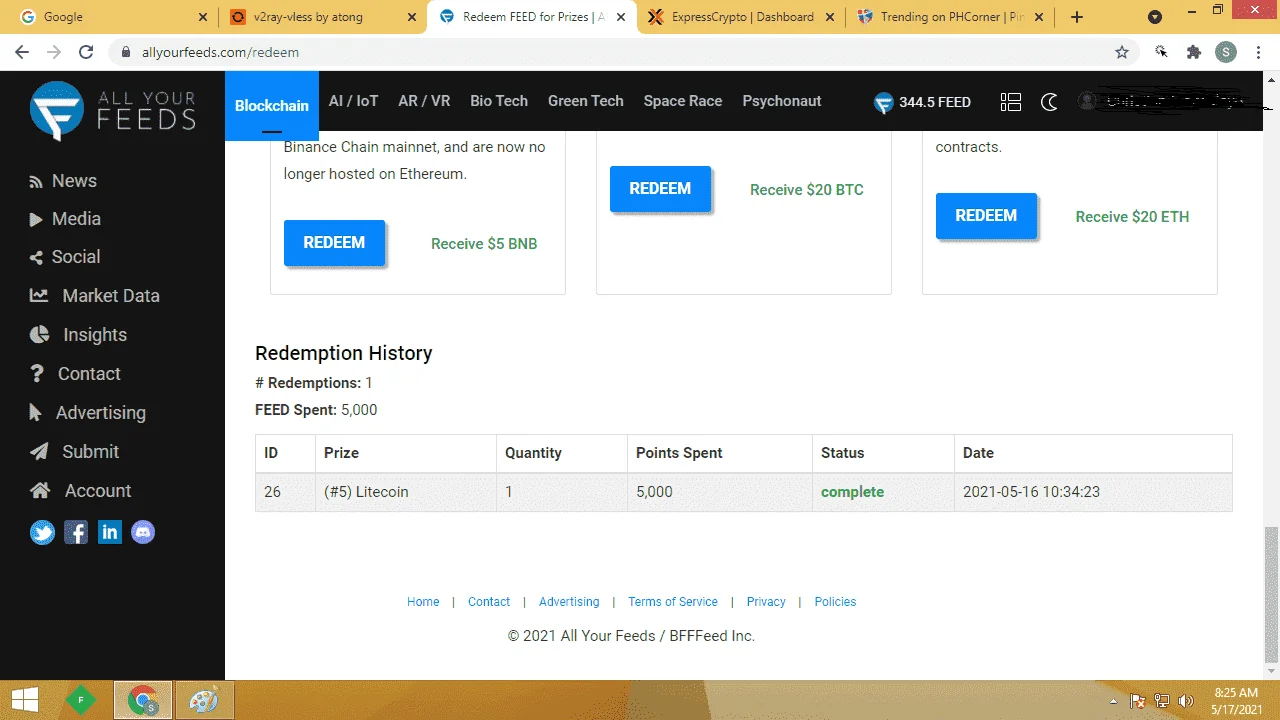Open Media in the sidebar
1280x720 pixels.
65,219
